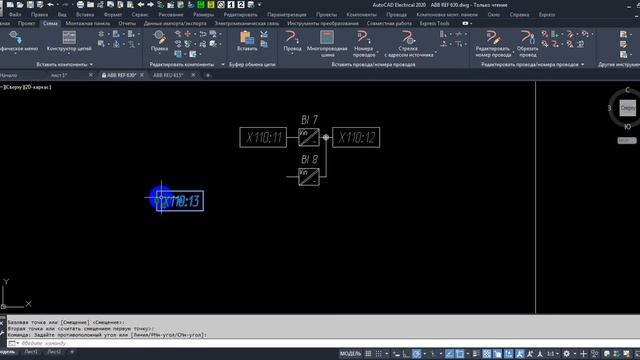
Task: Open quick access toolbar customize dropdown
Action: coord(260,5)
